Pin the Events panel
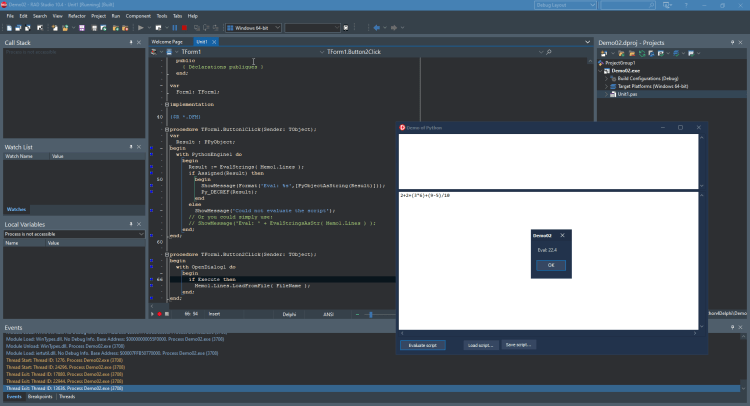This screenshot has width=750, height=406. 732,328
